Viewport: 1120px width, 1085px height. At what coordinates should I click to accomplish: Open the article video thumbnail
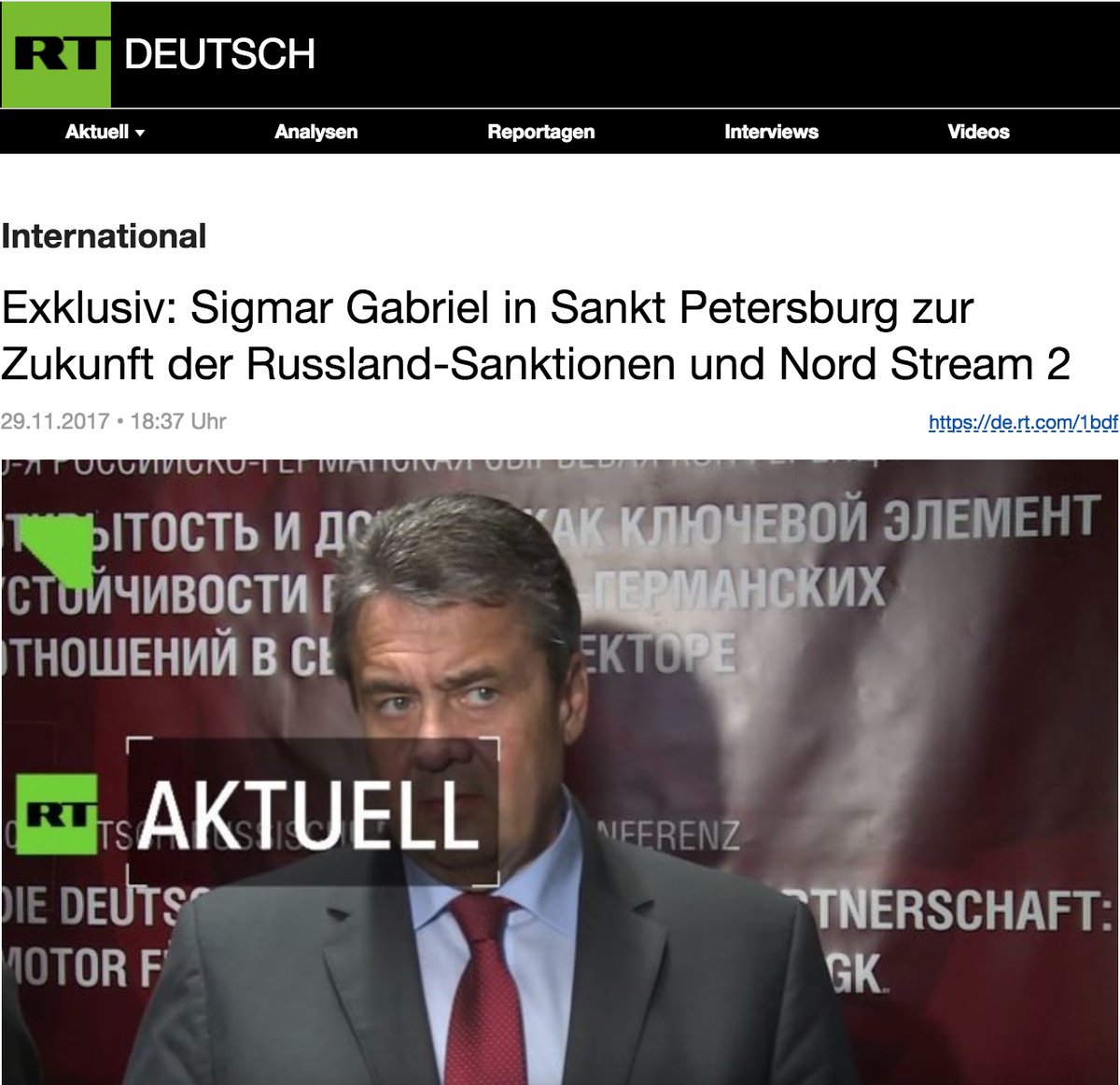560,771
